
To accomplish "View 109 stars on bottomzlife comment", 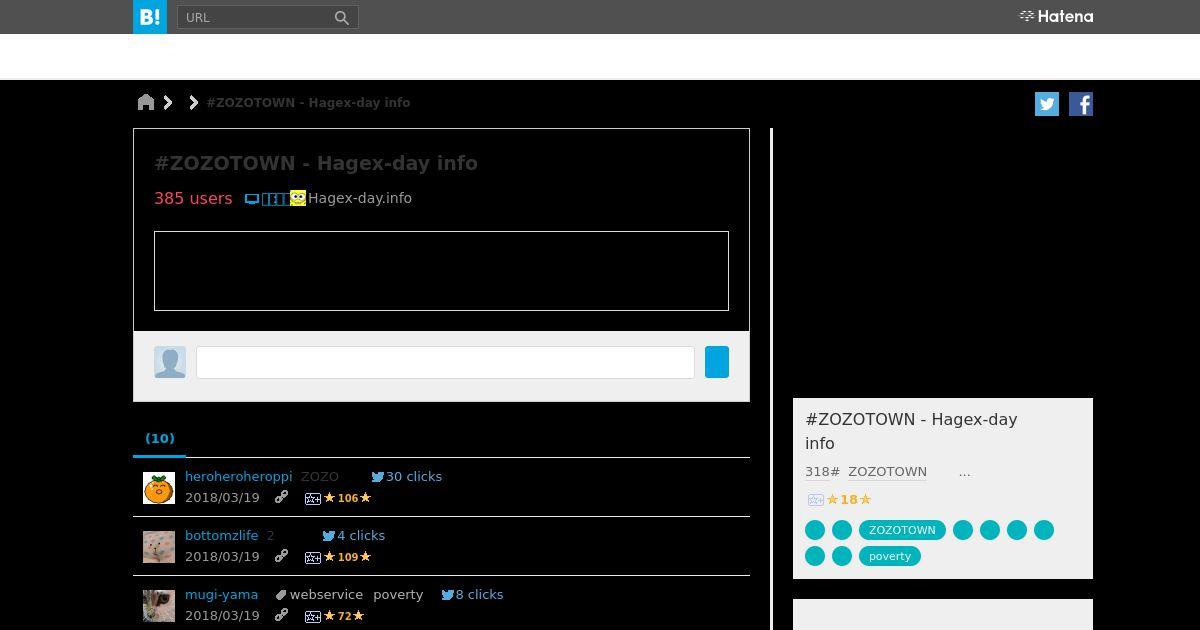I will [x=347, y=557].
